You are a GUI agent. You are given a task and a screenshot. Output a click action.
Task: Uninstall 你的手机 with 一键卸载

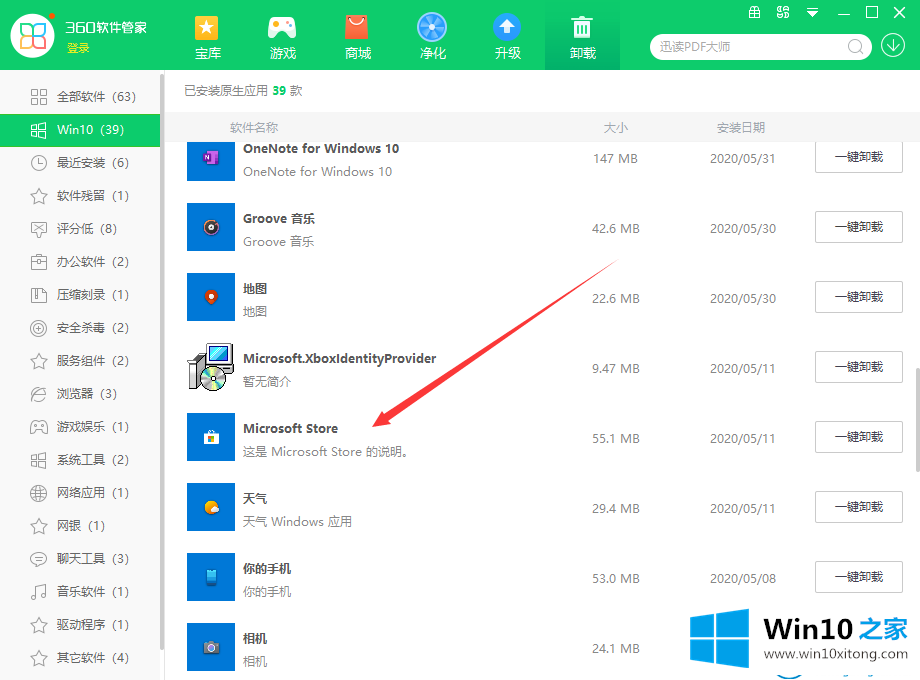coord(858,577)
